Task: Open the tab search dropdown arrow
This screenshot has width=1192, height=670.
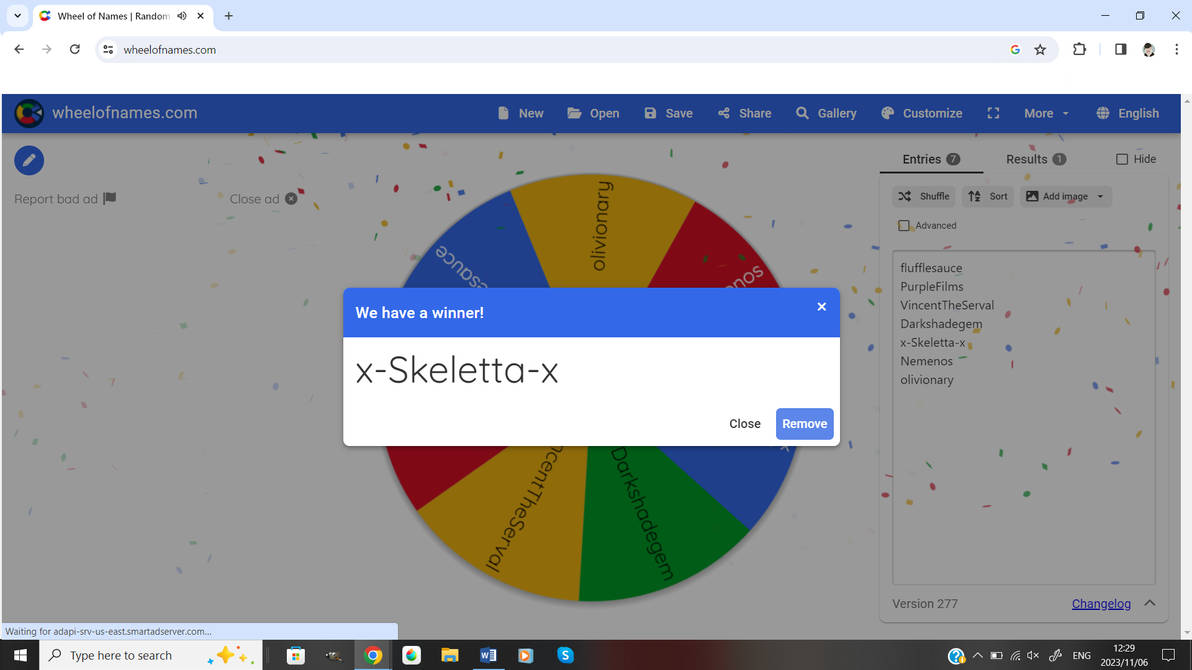Action: click(17, 16)
